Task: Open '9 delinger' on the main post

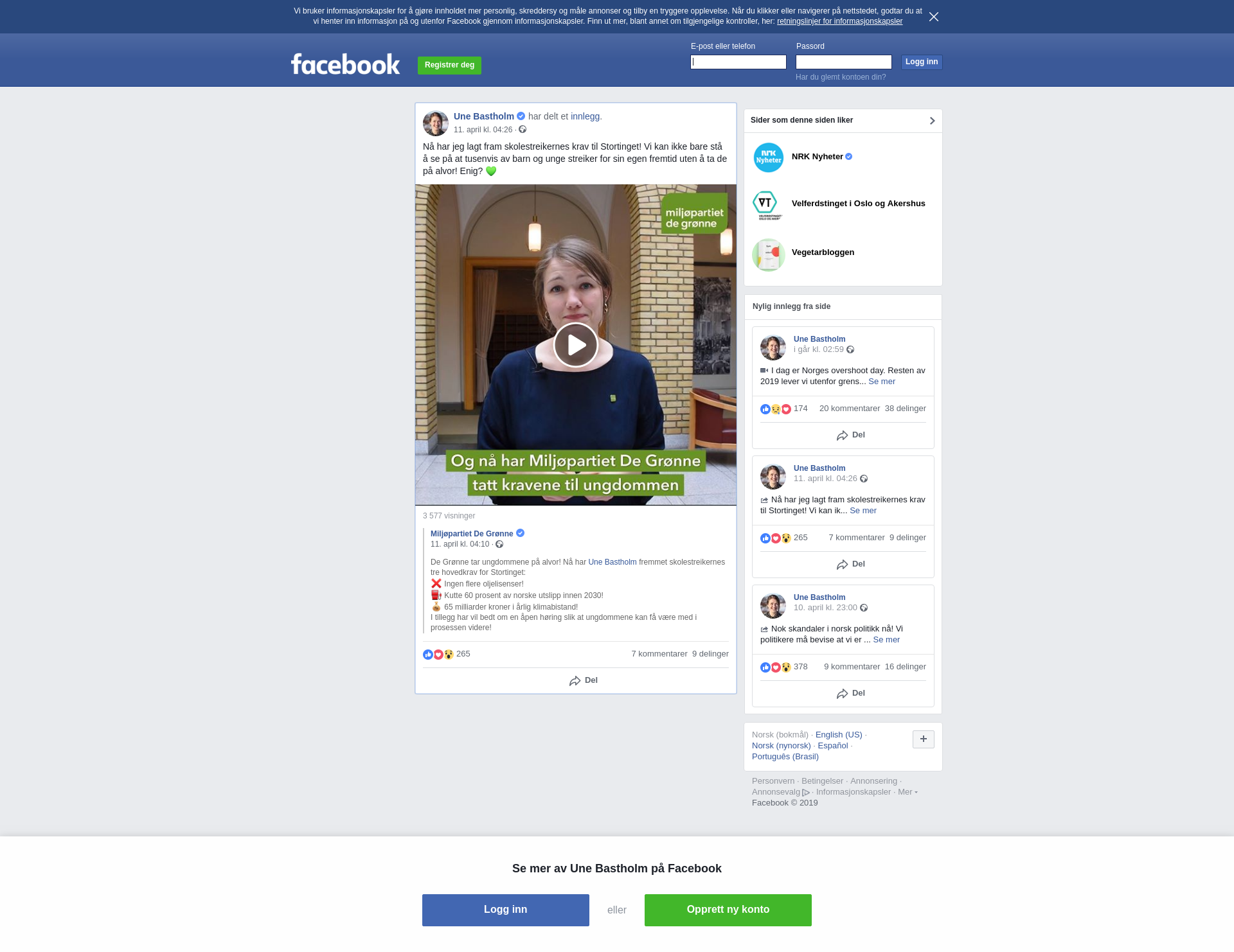Action: [x=710, y=654]
